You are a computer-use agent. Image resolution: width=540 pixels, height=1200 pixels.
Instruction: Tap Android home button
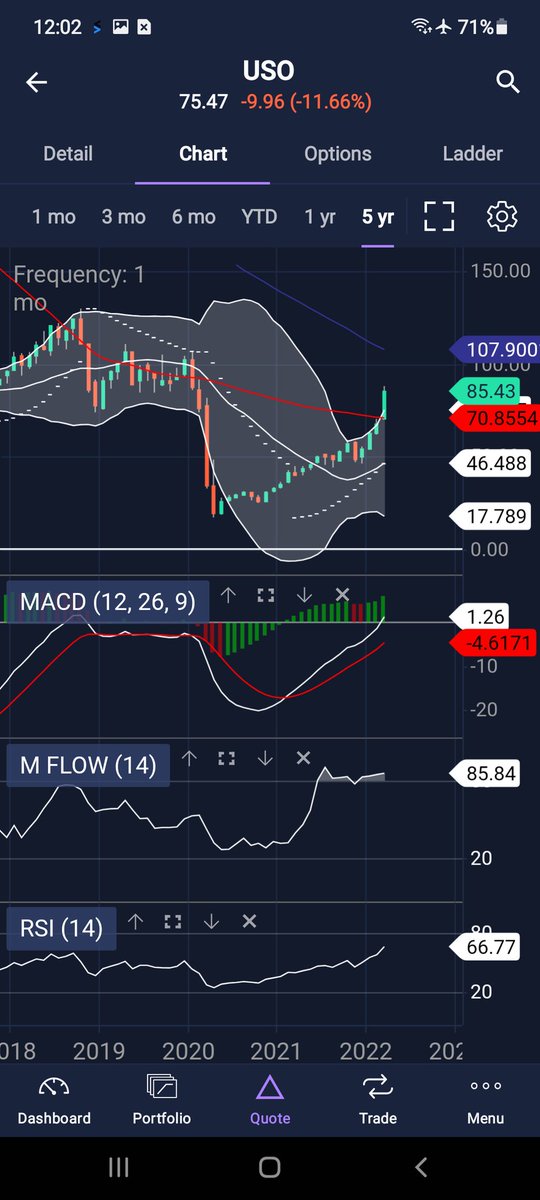[269, 1167]
